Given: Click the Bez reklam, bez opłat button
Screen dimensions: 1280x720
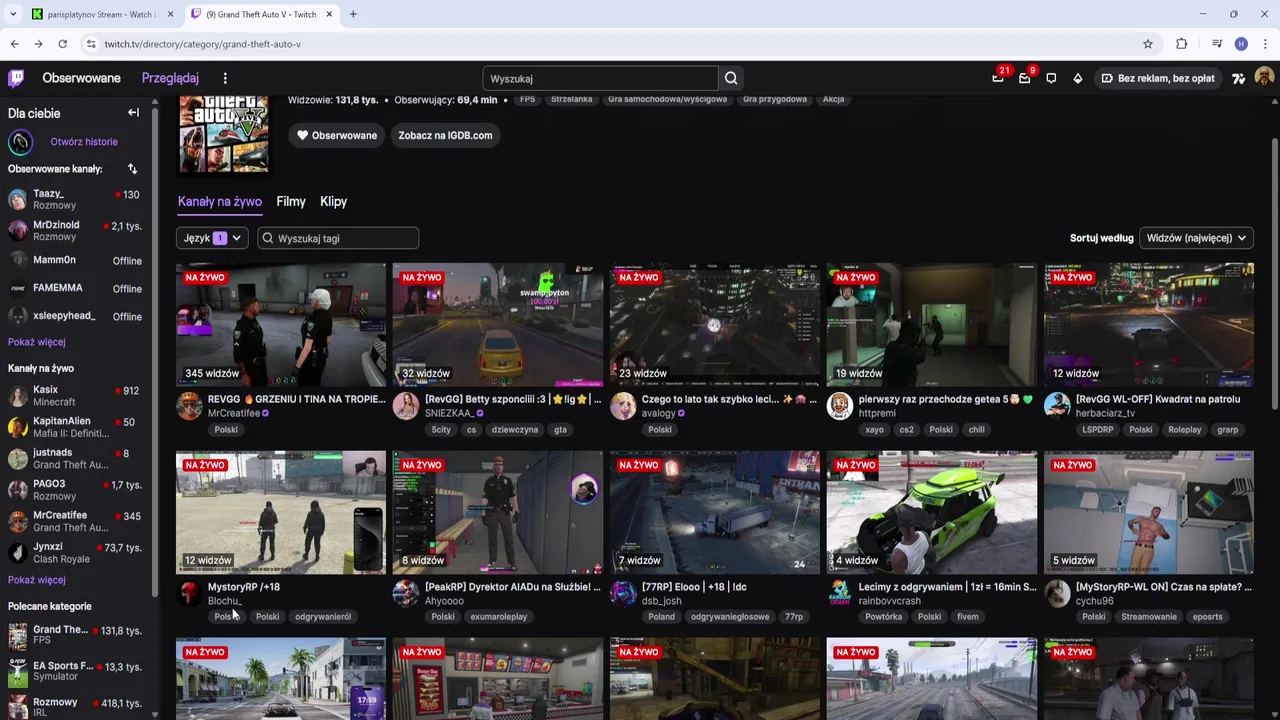Looking at the screenshot, I should pos(1157,78).
